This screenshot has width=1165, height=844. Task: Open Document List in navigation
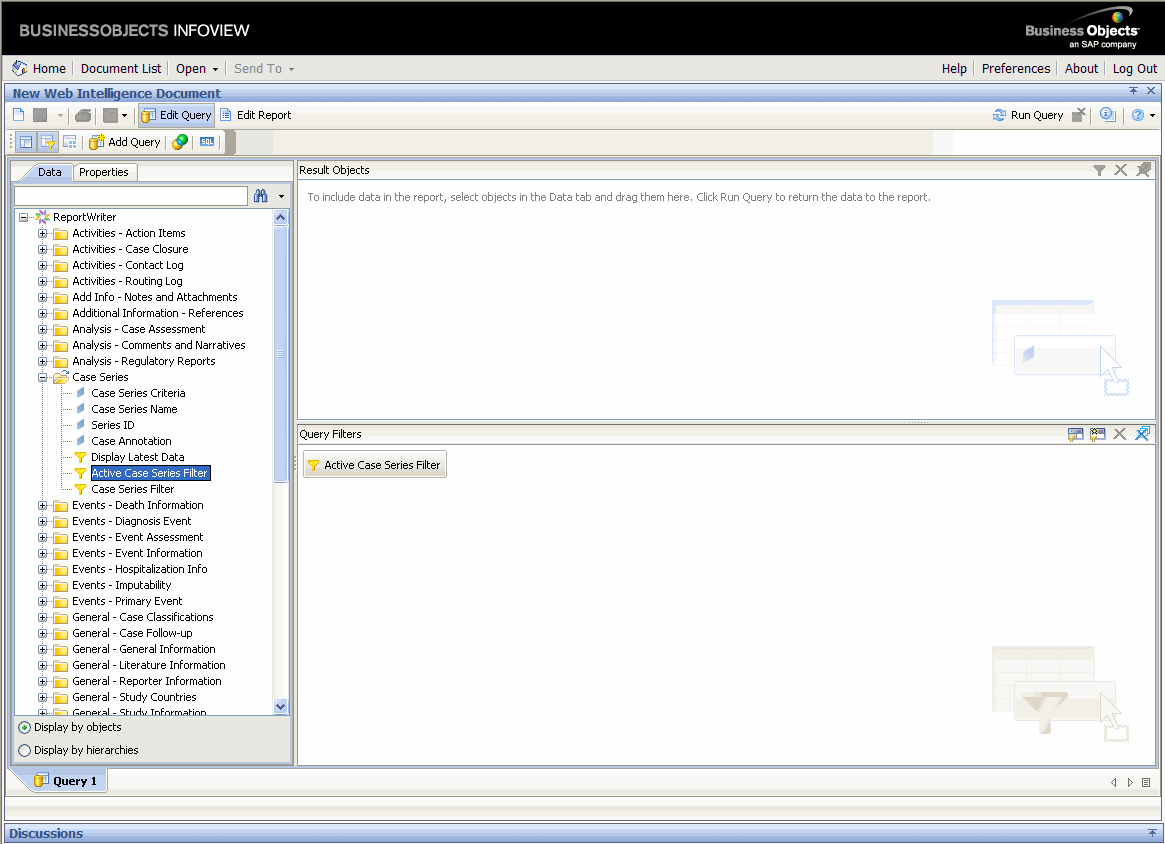click(x=121, y=68)
